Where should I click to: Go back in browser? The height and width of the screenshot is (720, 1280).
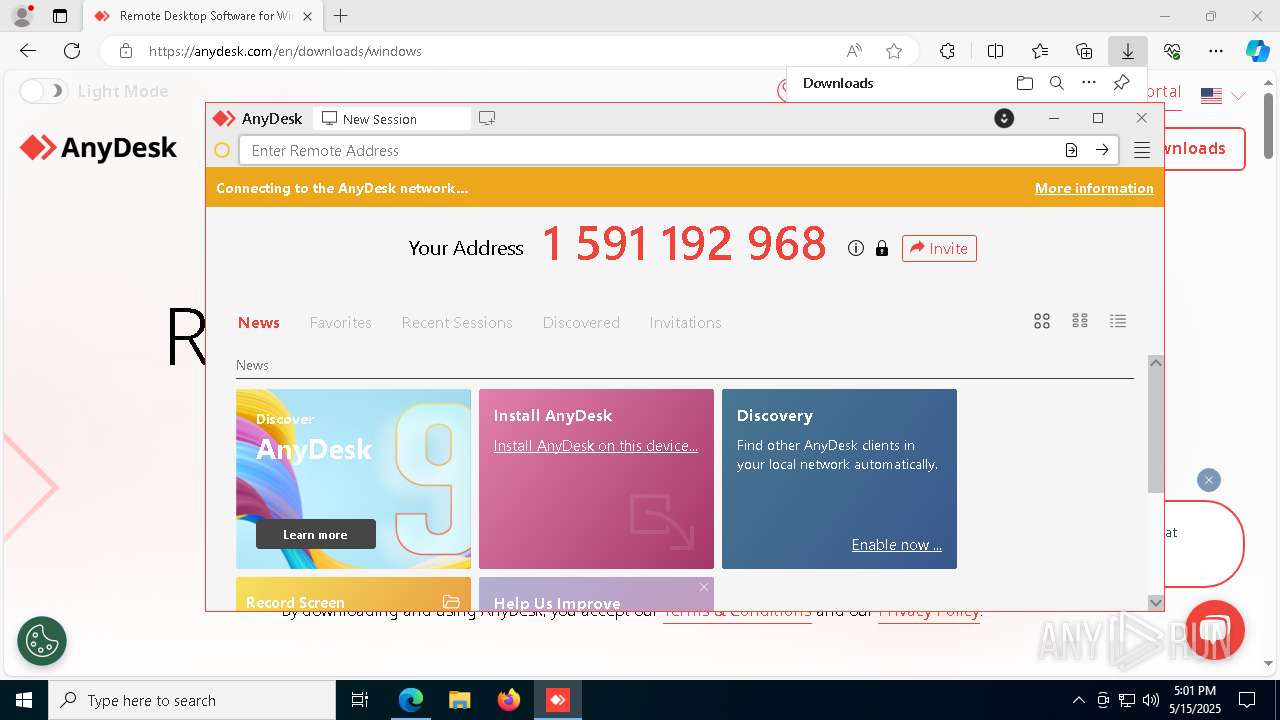click(x=28, y=51)
